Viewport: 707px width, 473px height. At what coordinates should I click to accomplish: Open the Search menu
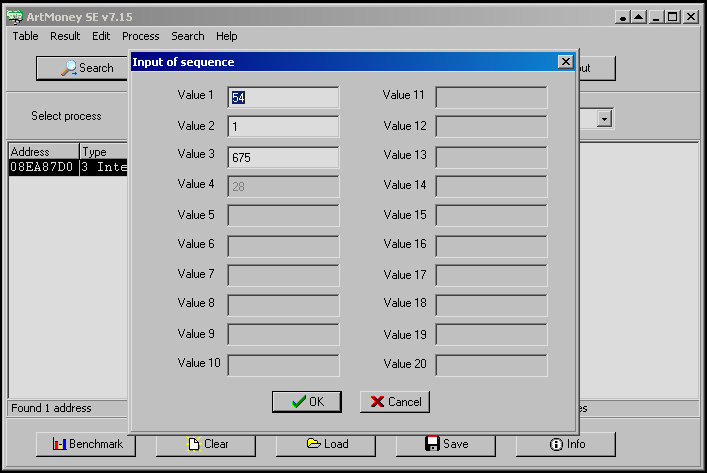tap(188, 36)
